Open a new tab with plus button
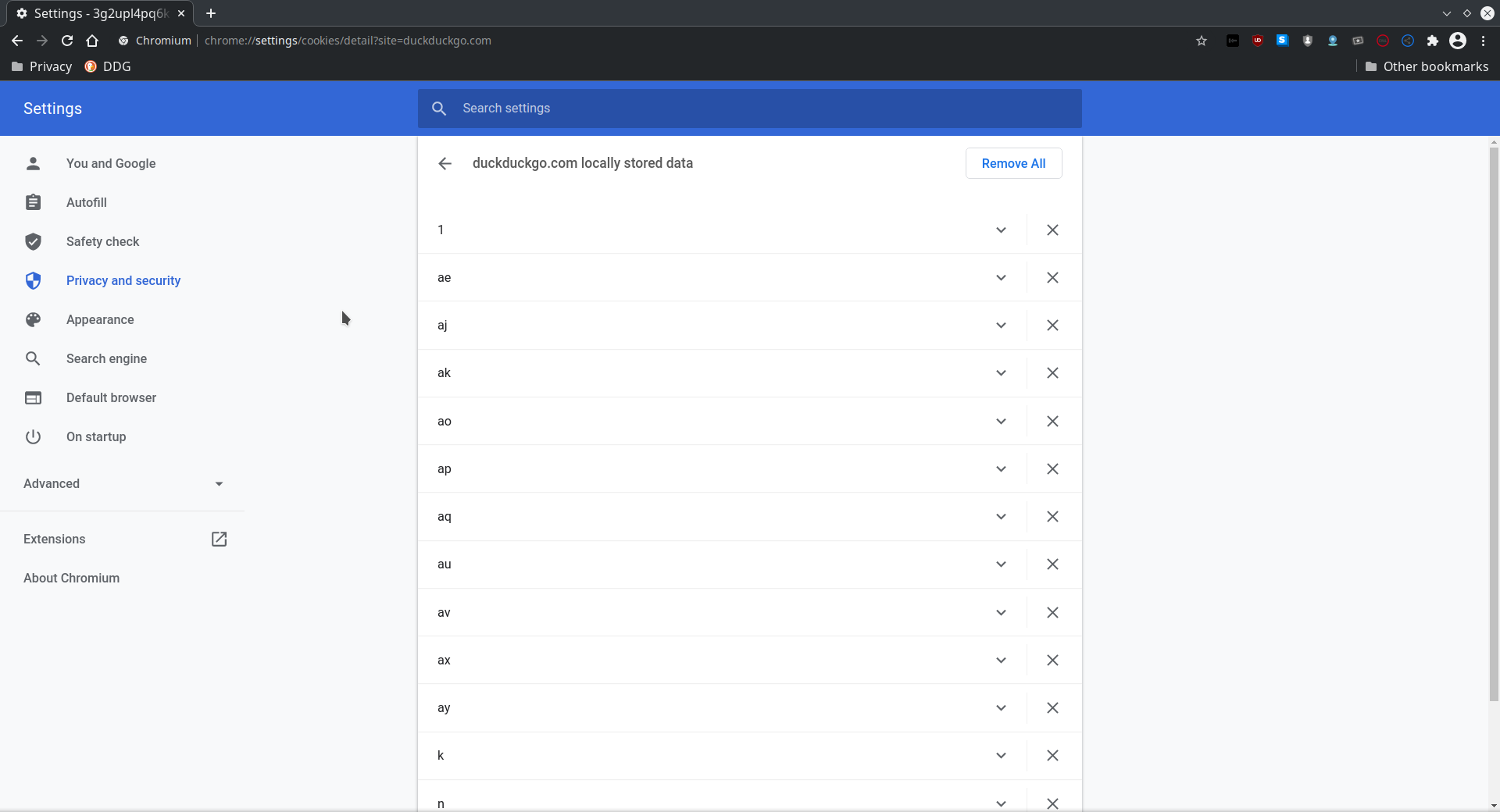Image resolution: width=1500 pixels, height=812 pixels. [211, 13]
